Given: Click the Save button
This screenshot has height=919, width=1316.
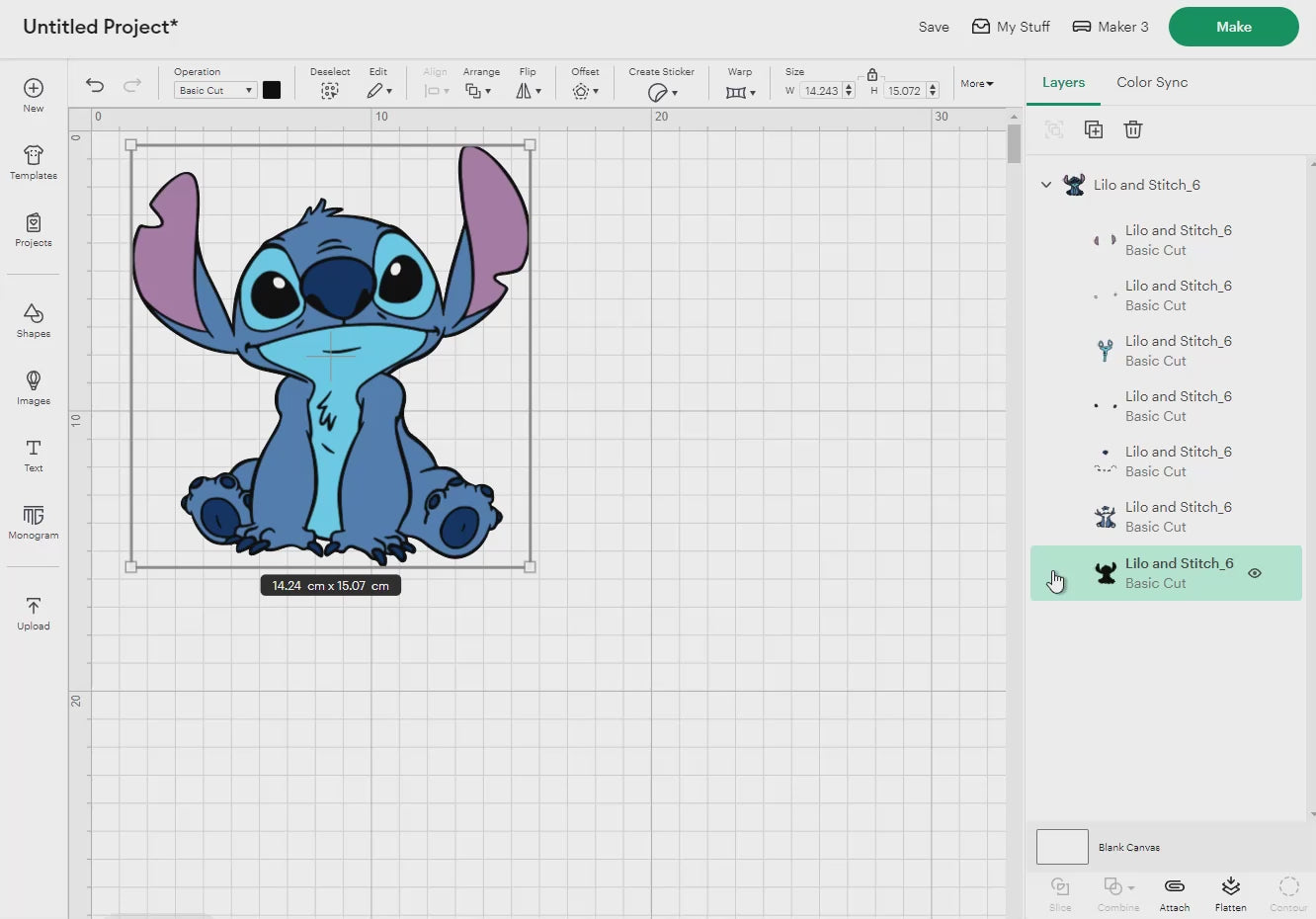Looking at the screenshot, I should pos(934,27).
